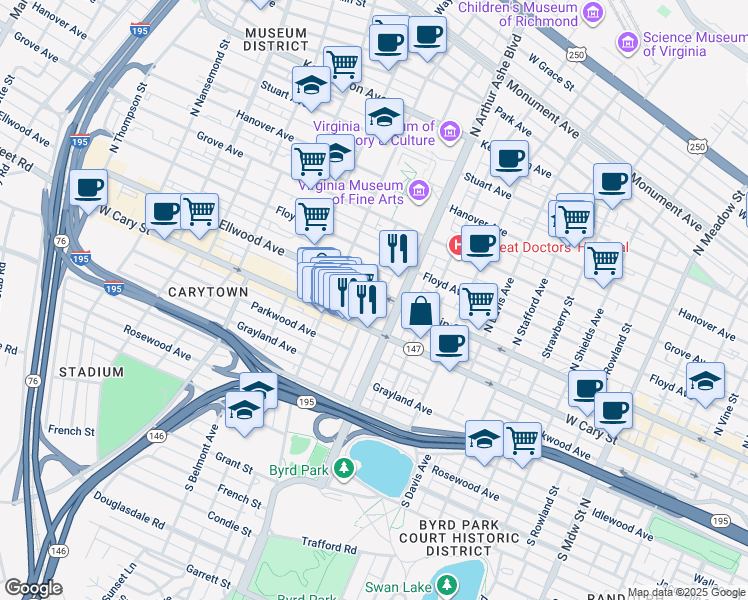Click the coffee marker covering the Retreat Doctors' Hospital label
The width and height of the screenshot is (748, 600).
[480, 245]
